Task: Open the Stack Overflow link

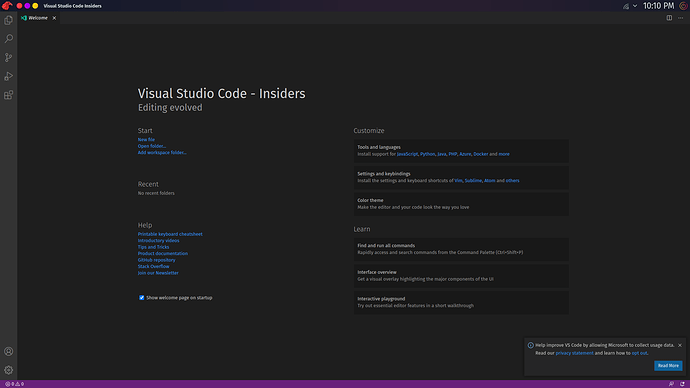Action: point(153,267)
